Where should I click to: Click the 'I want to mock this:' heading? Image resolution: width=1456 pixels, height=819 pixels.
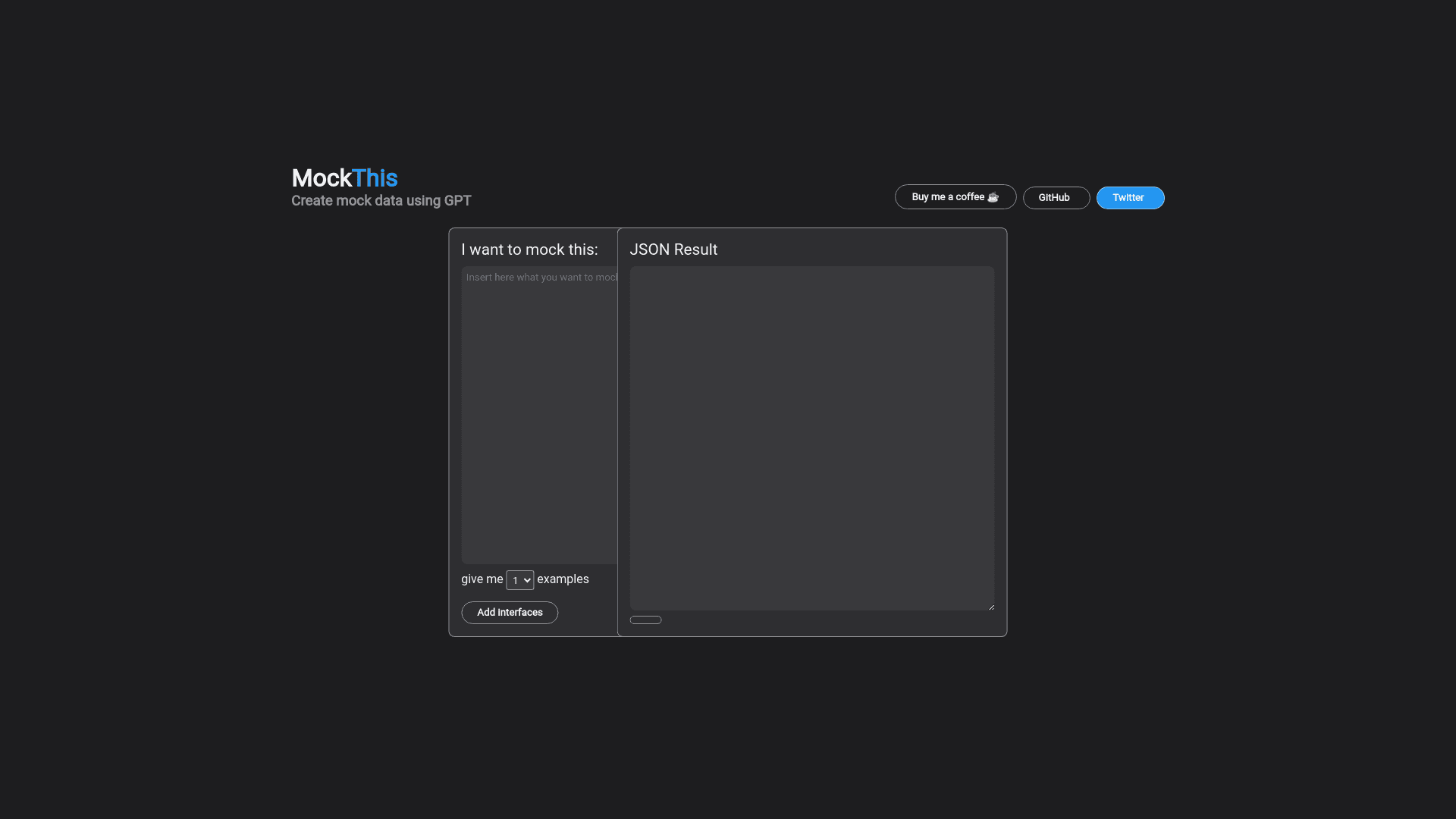(529, 249)
